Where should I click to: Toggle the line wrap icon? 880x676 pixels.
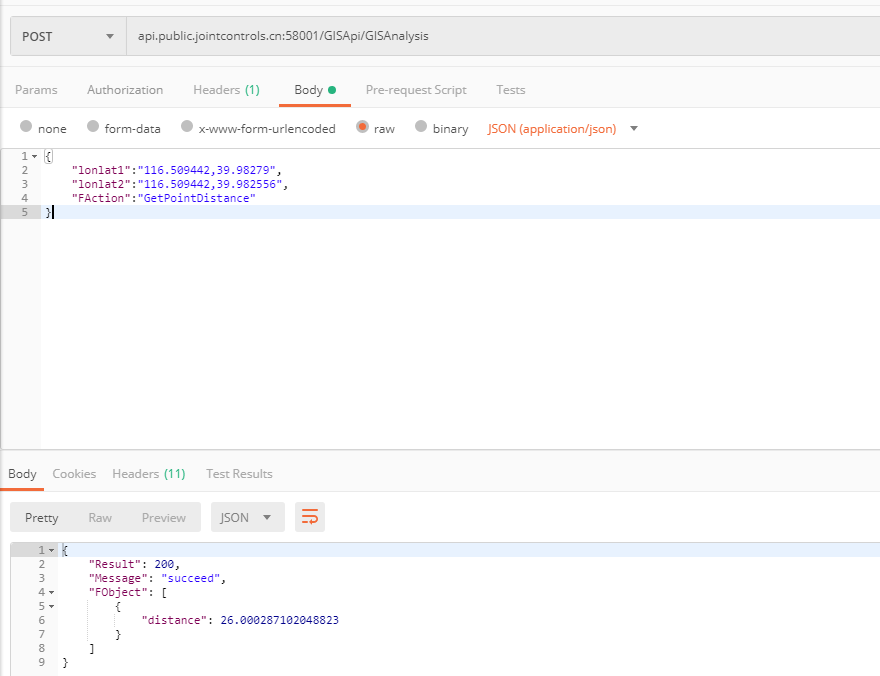(310, 517)
